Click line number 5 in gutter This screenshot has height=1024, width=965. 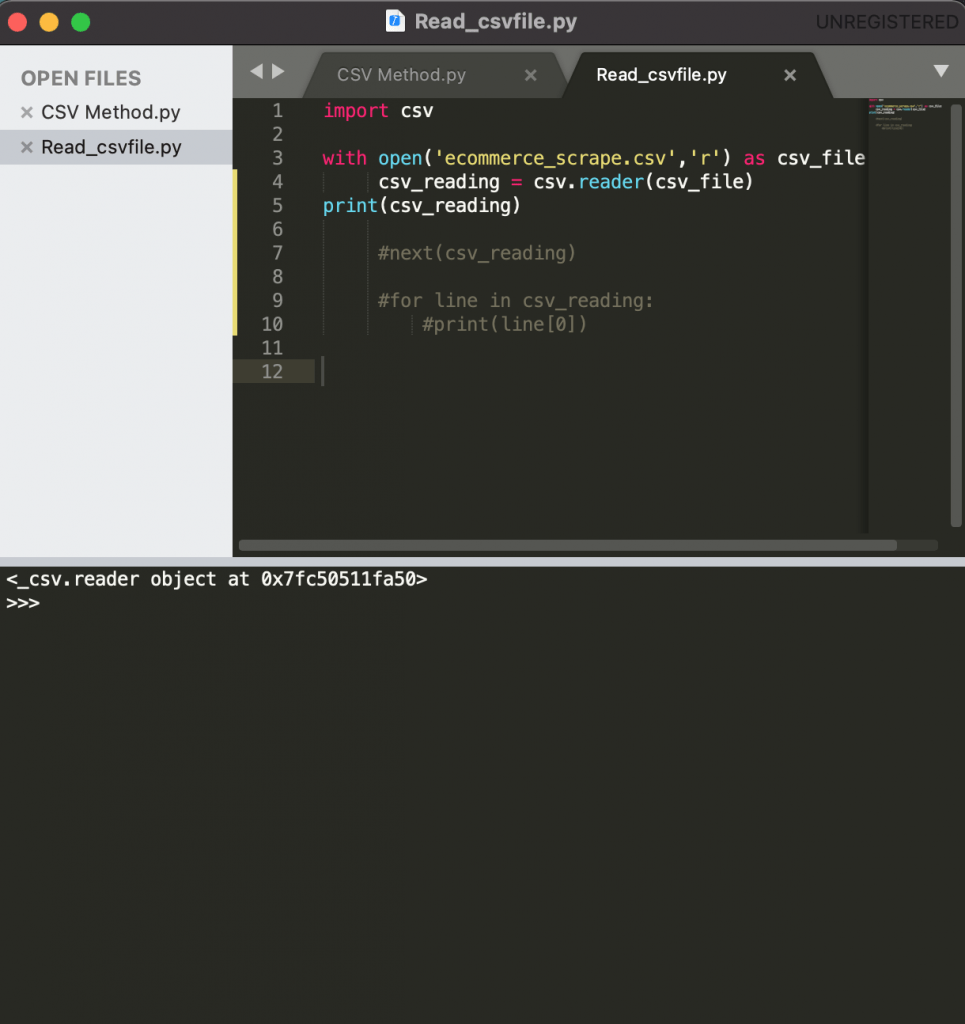[277, 206]
